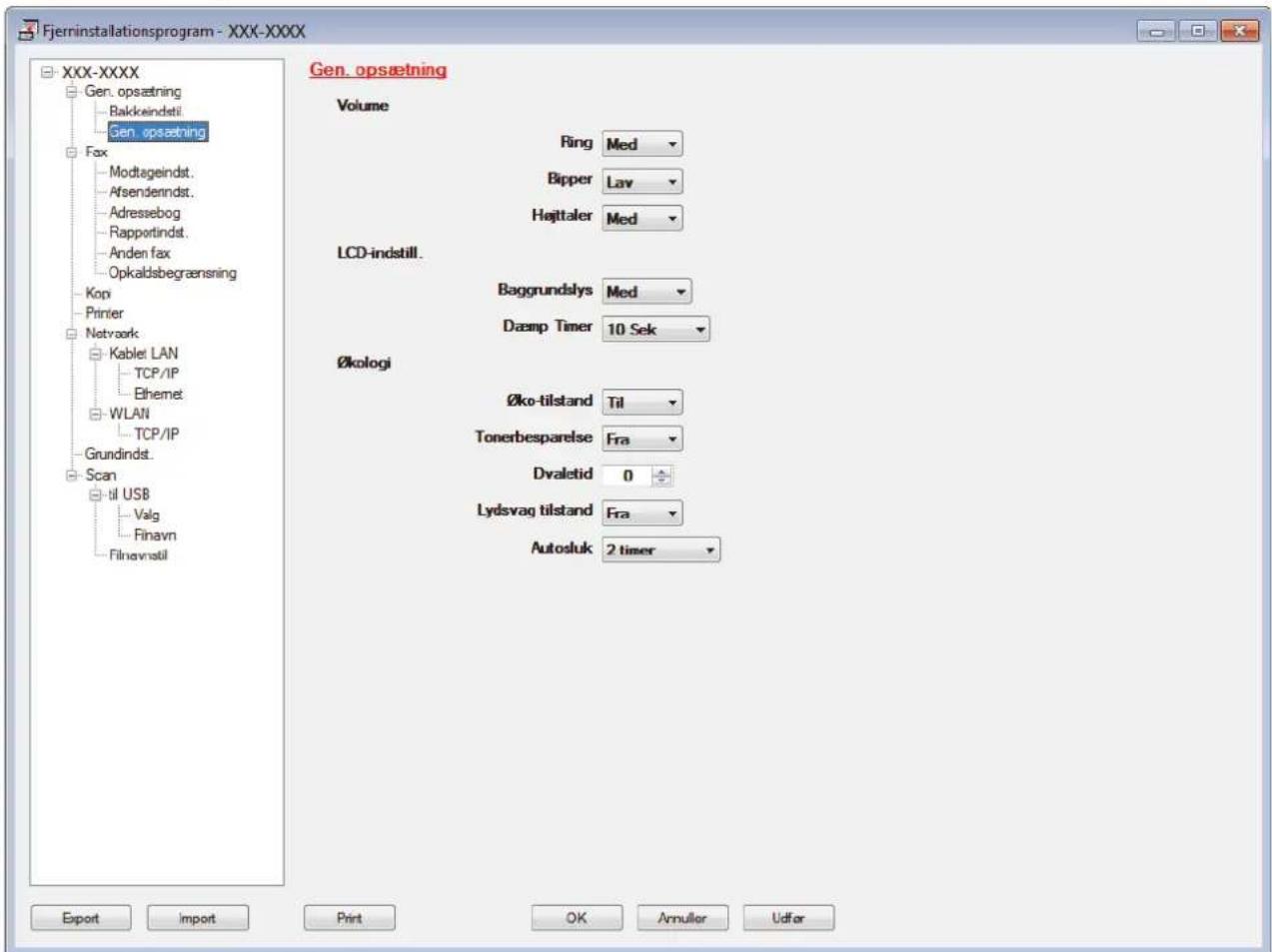Open the Højttaler volume dropdown
This screenshot has width=1272, height=952.
(641, 218)
